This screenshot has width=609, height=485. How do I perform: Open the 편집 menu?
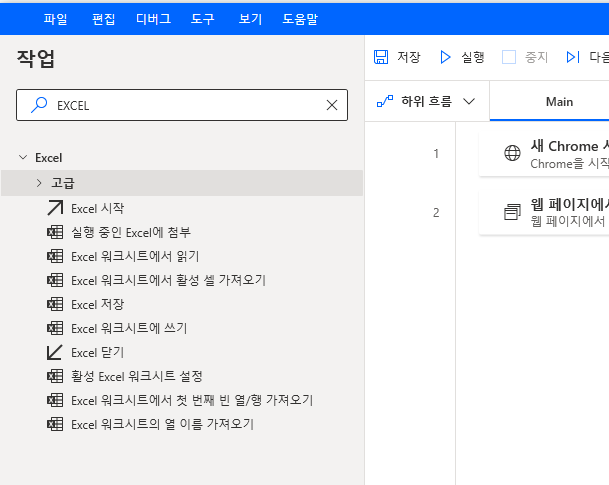[x=103, y=19]
